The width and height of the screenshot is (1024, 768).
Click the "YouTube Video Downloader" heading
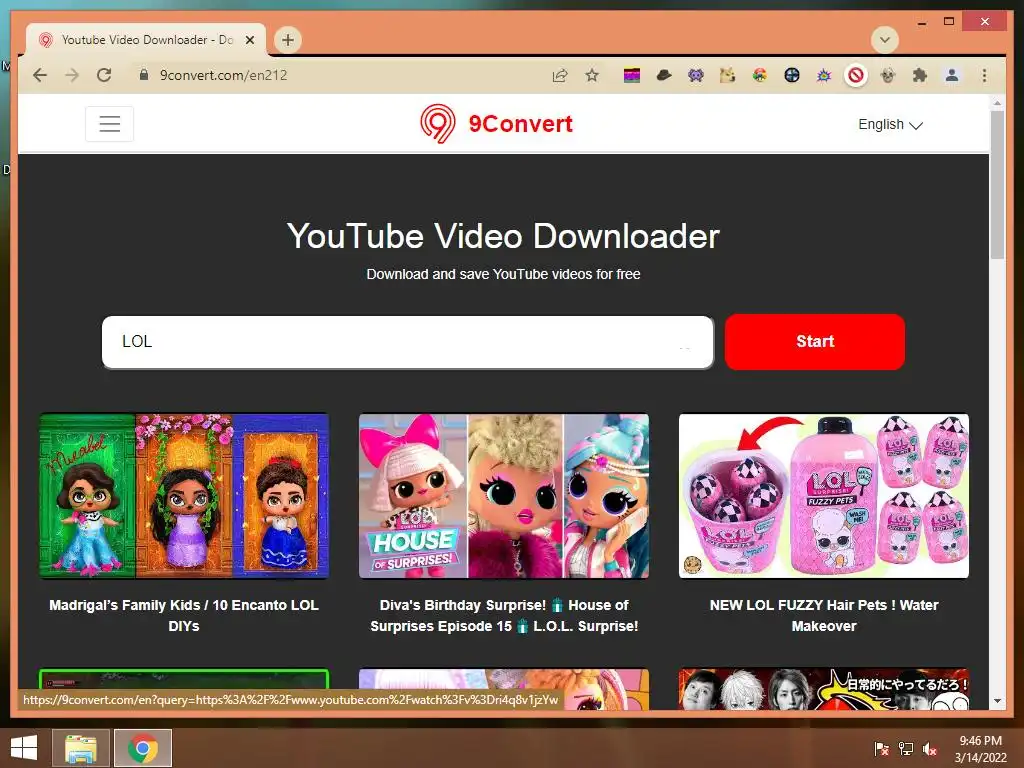click(503, 236)
